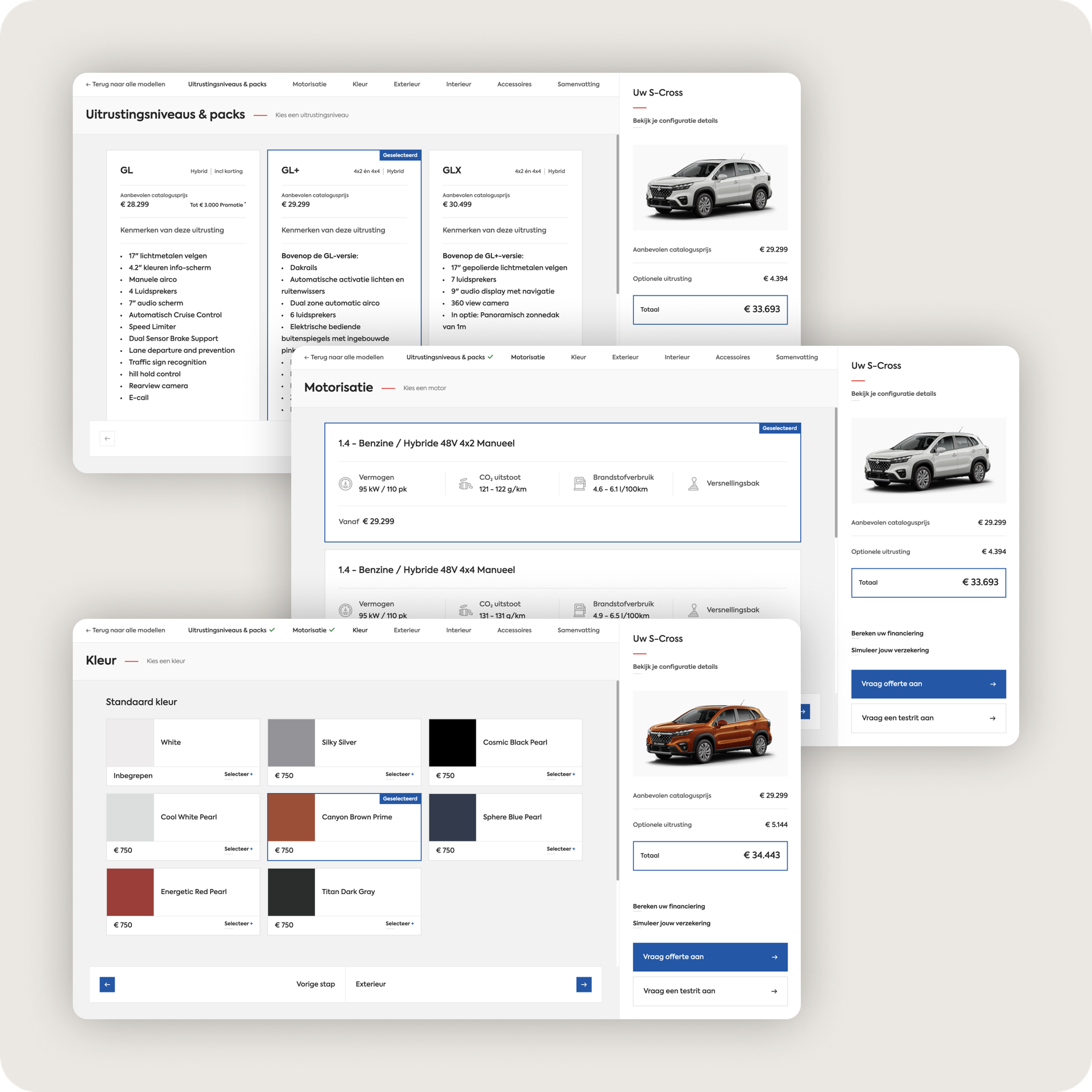The width and height of the screenshot is (1092, 1092).
Task: Click Selecteer + on Silky Silver card
Action: point(399,774)
